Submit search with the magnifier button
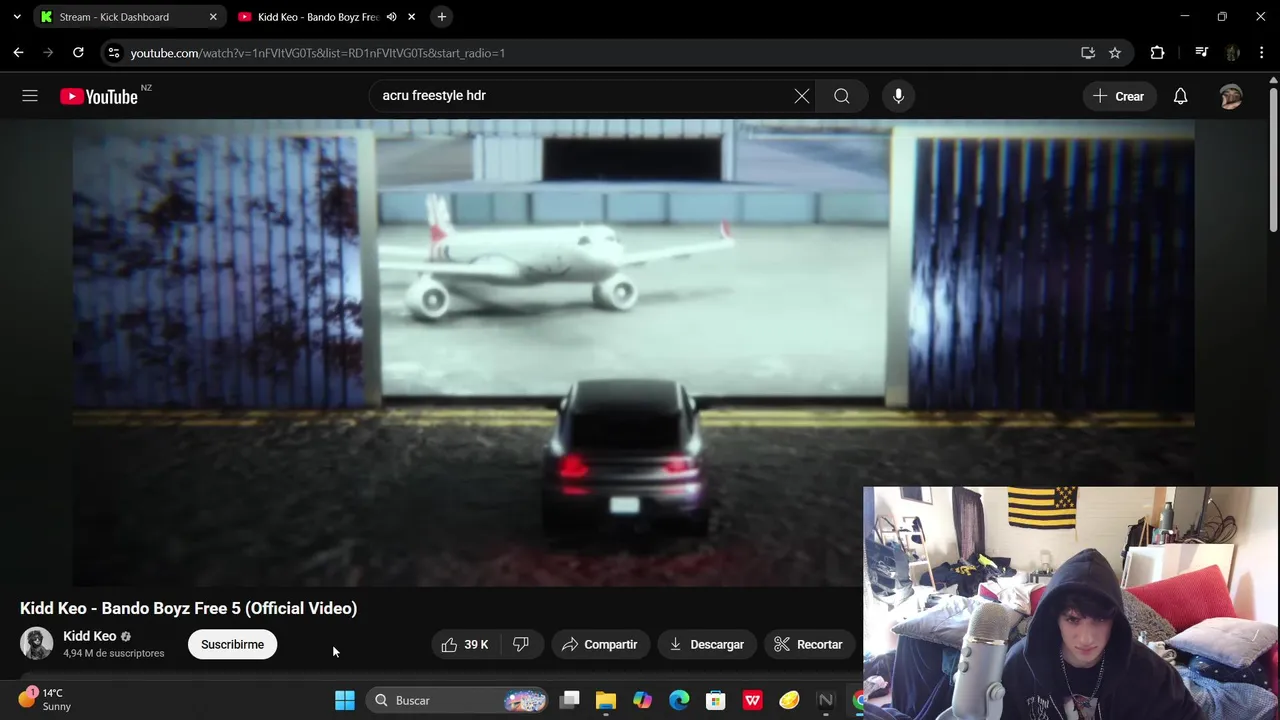1280x720 pixels. [842, 96]
